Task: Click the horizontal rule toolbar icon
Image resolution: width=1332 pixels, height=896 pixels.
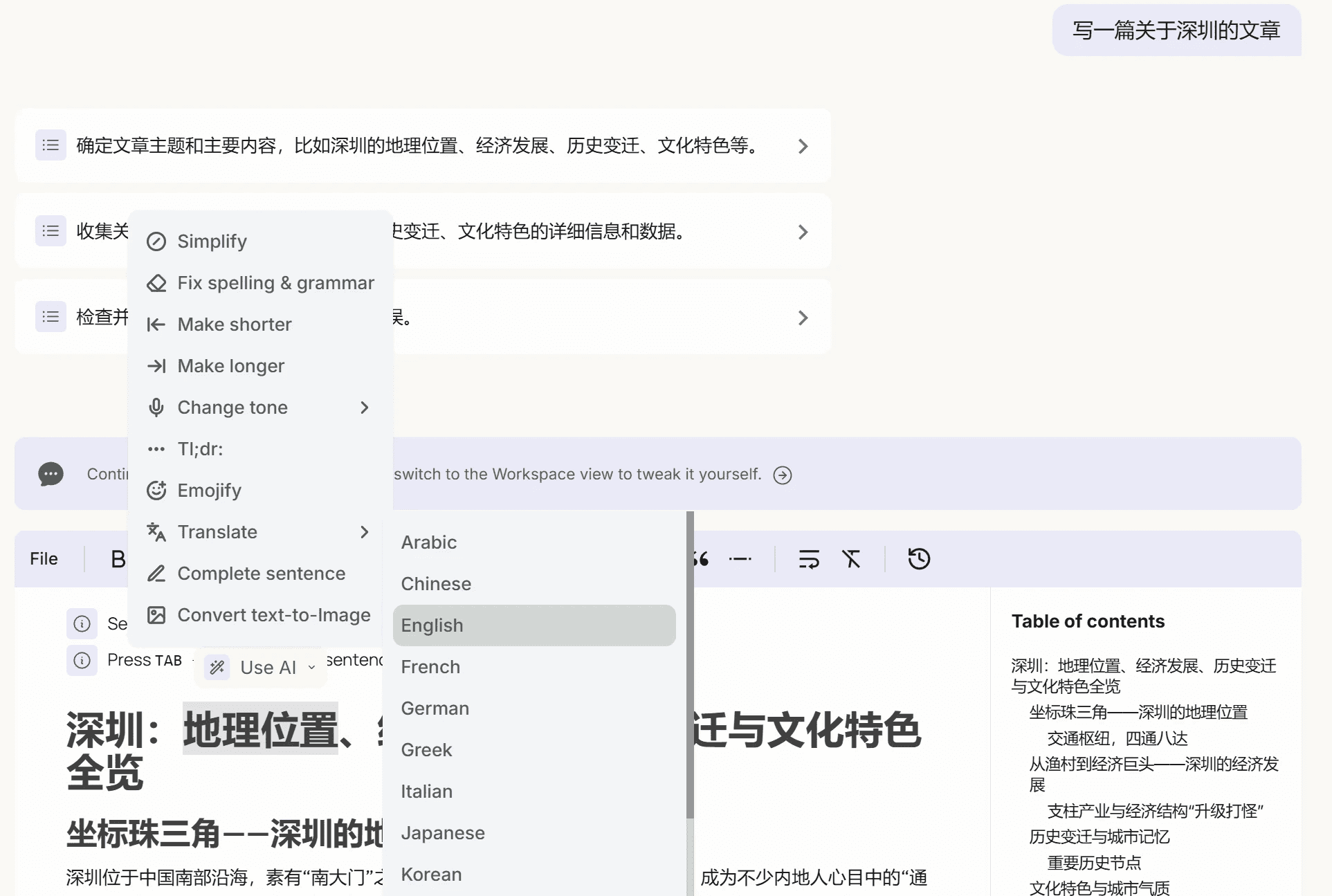Action: point(740,559)
